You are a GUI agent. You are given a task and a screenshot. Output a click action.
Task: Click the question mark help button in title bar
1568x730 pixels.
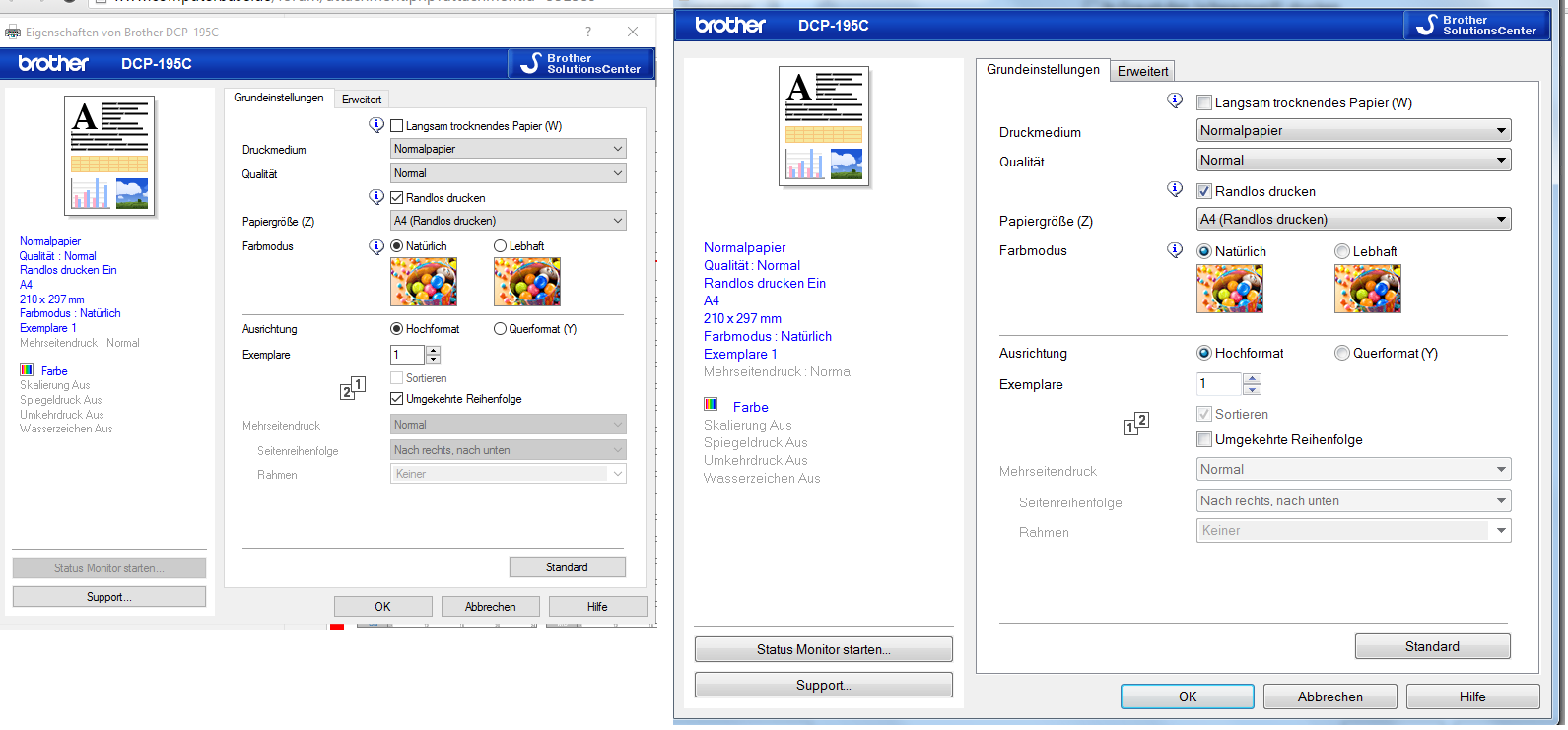[x=588, y=32]
